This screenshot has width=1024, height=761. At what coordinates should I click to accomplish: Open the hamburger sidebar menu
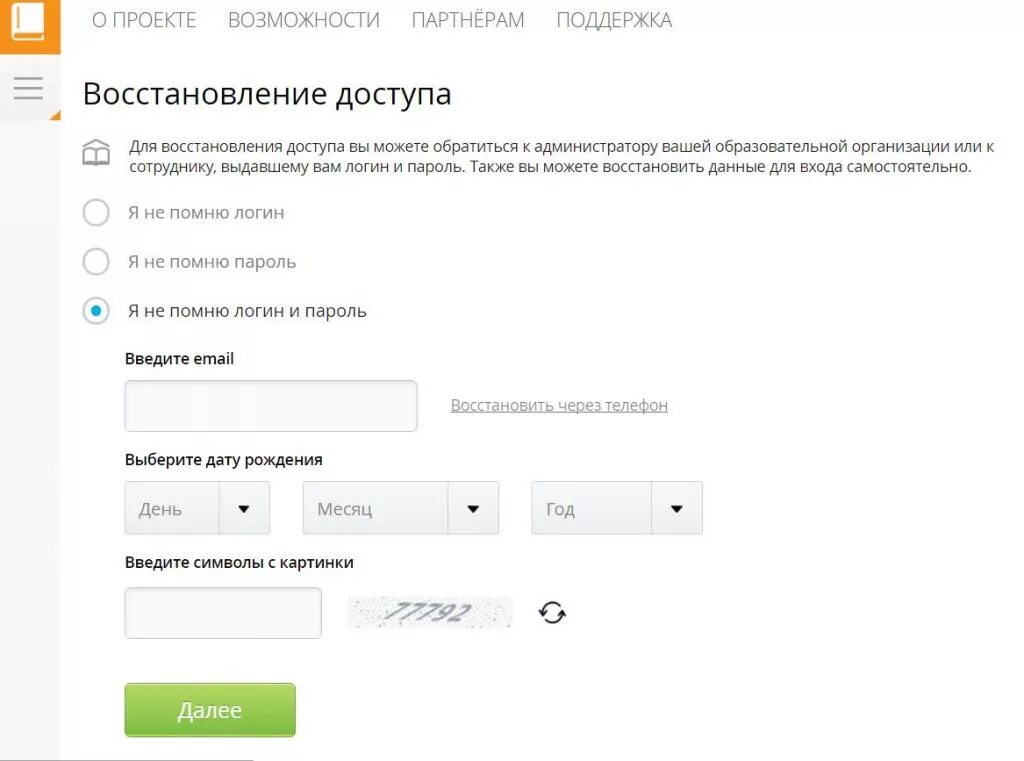point(28,88)
